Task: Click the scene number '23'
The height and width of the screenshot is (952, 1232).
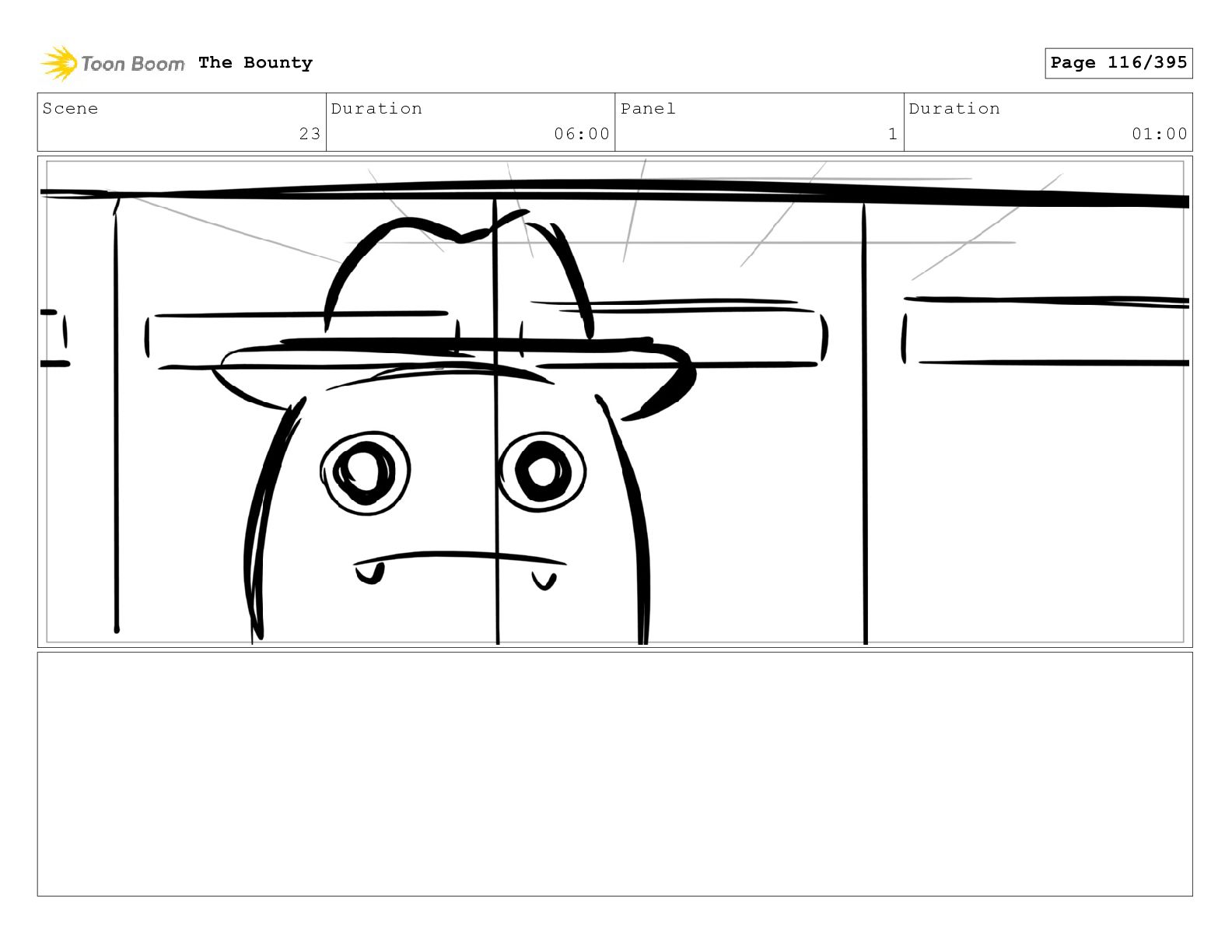Action: (x=310, y=134)
